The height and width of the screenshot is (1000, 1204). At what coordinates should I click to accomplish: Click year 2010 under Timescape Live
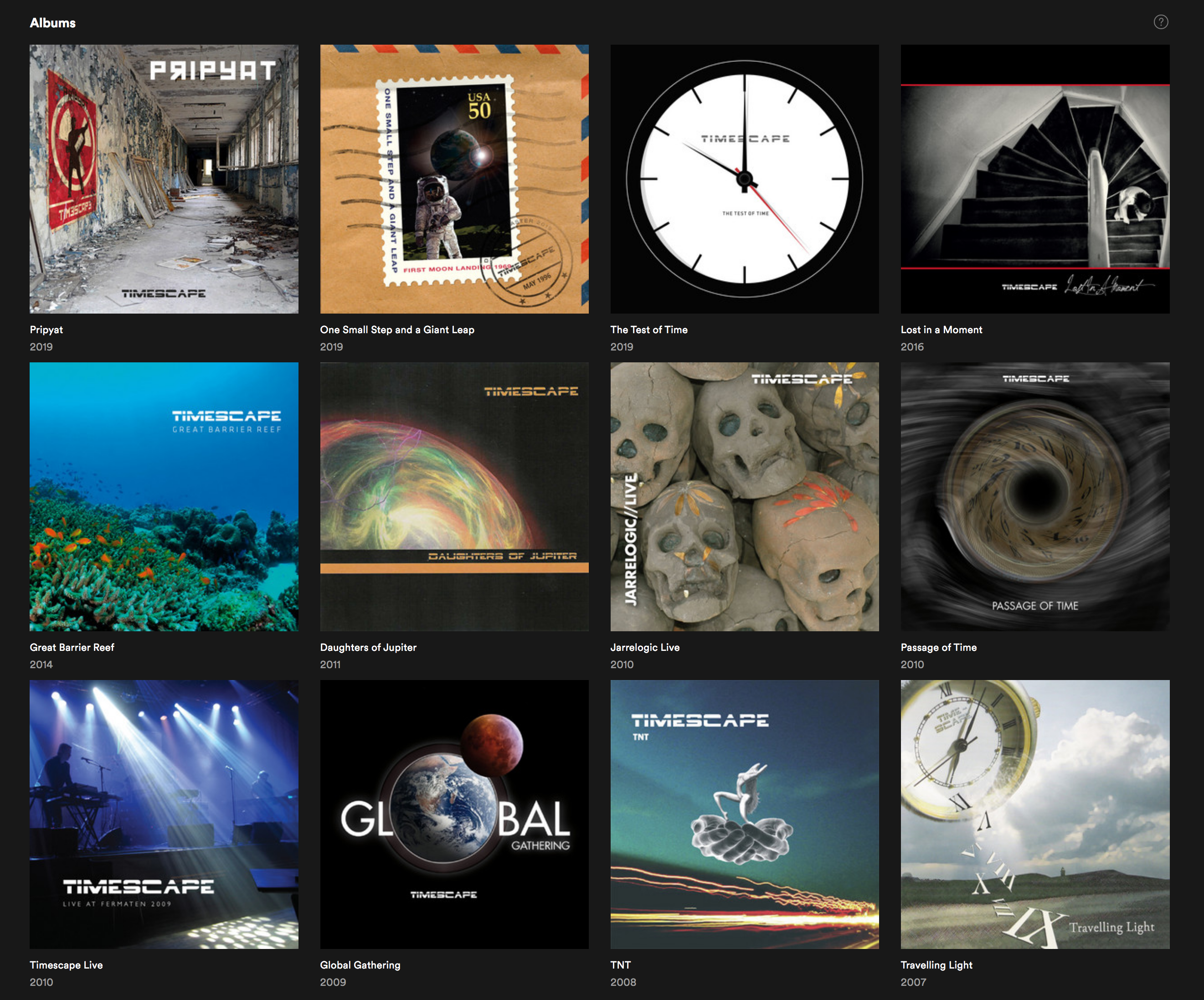(41, 982)
